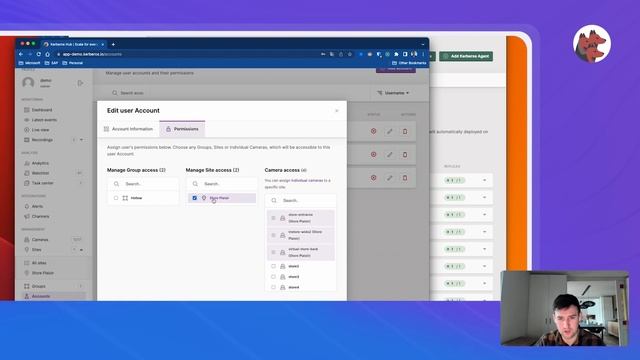Open Accounts in the sidebar
This screenshot has width=640, height=360.
[x=40, y=296]
